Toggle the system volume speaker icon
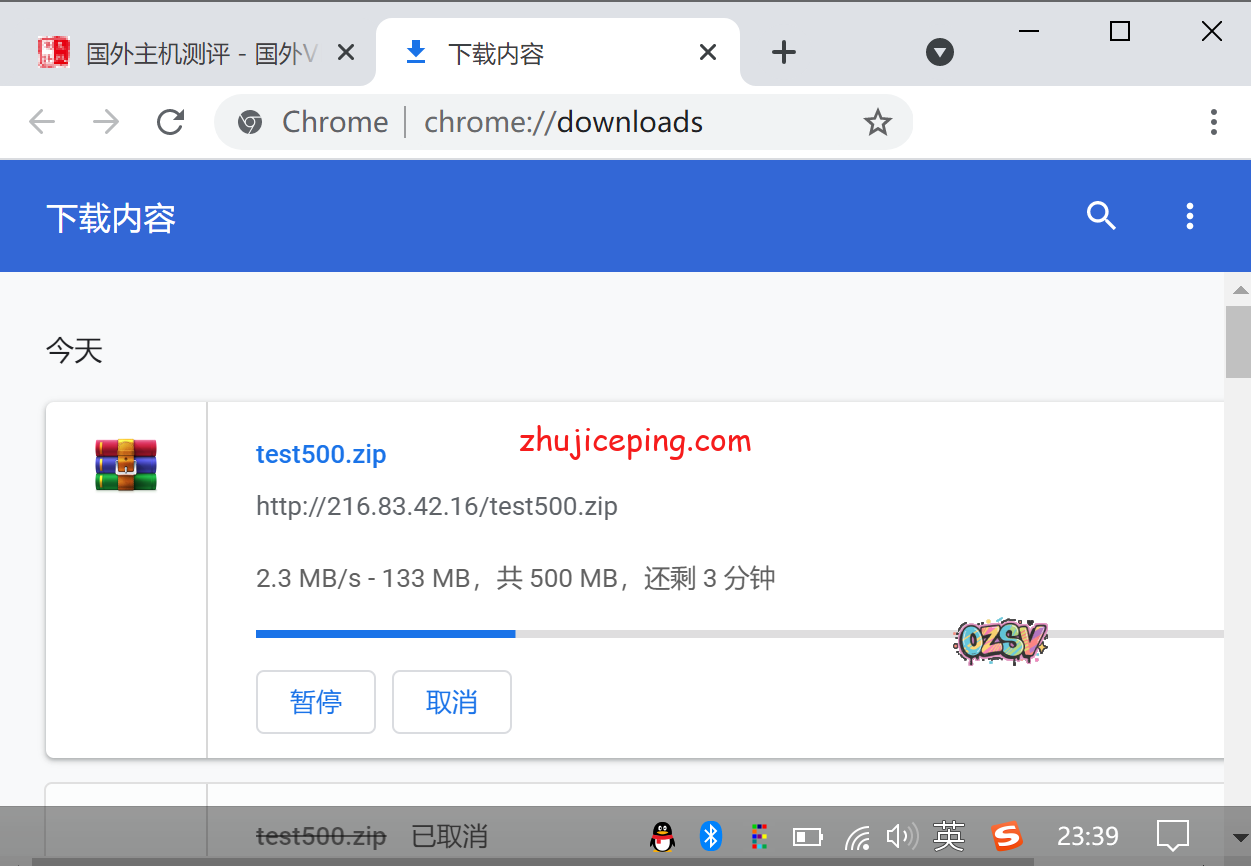1251x866 pixels. (x=901, y=836)
